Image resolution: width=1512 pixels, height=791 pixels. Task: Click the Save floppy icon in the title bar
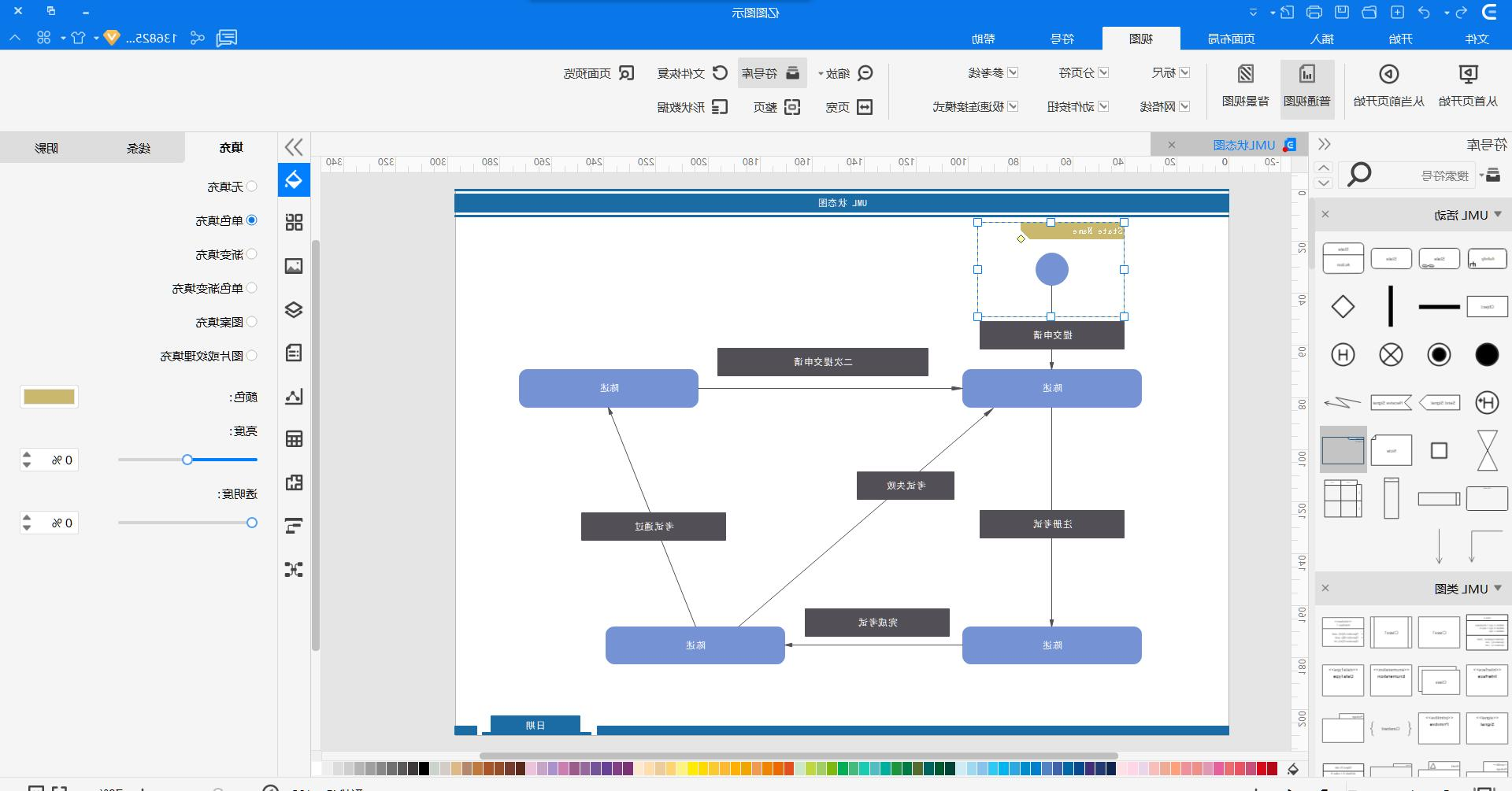(1342, 12)
